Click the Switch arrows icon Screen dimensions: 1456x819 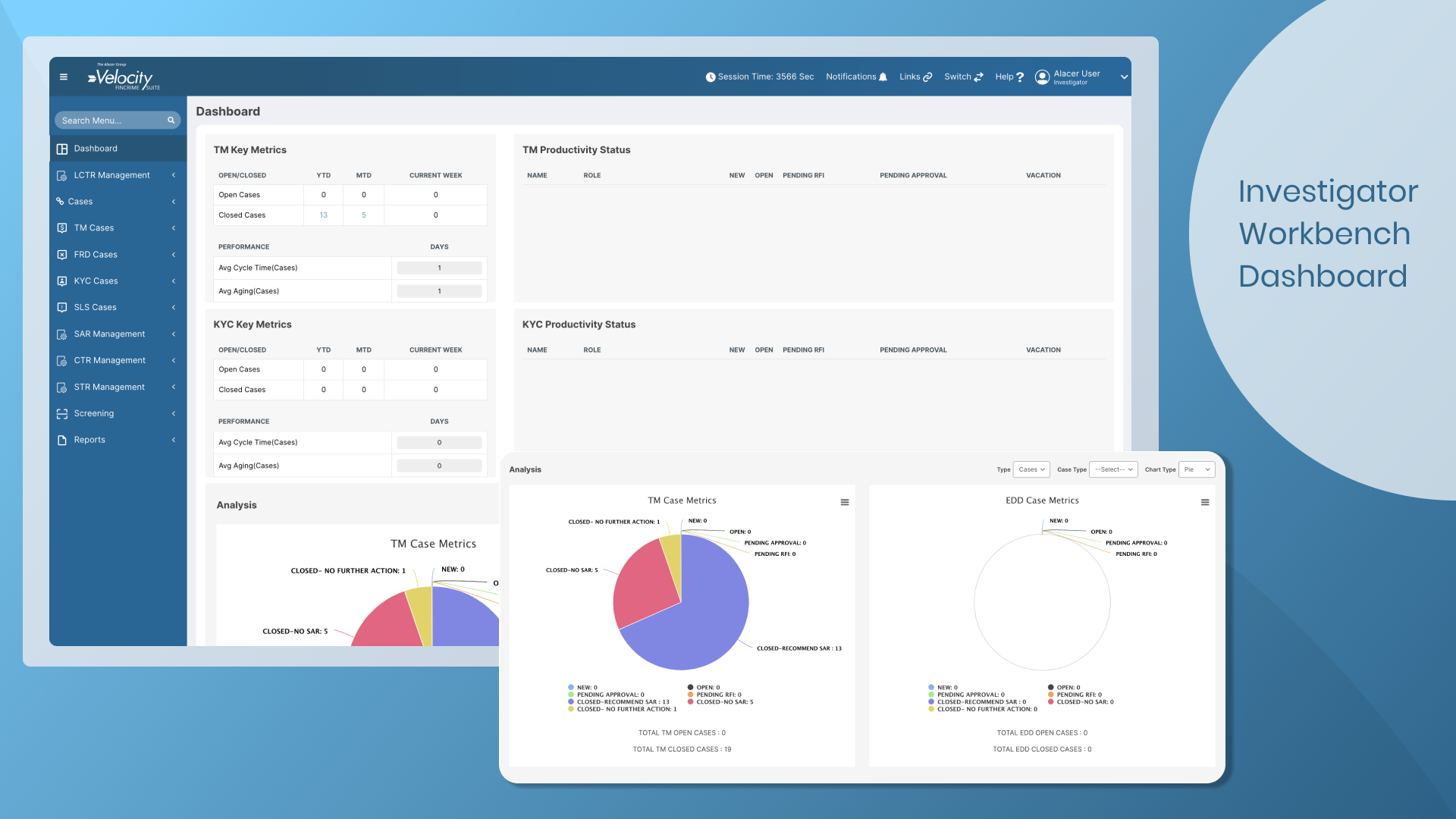pos(977,77)
